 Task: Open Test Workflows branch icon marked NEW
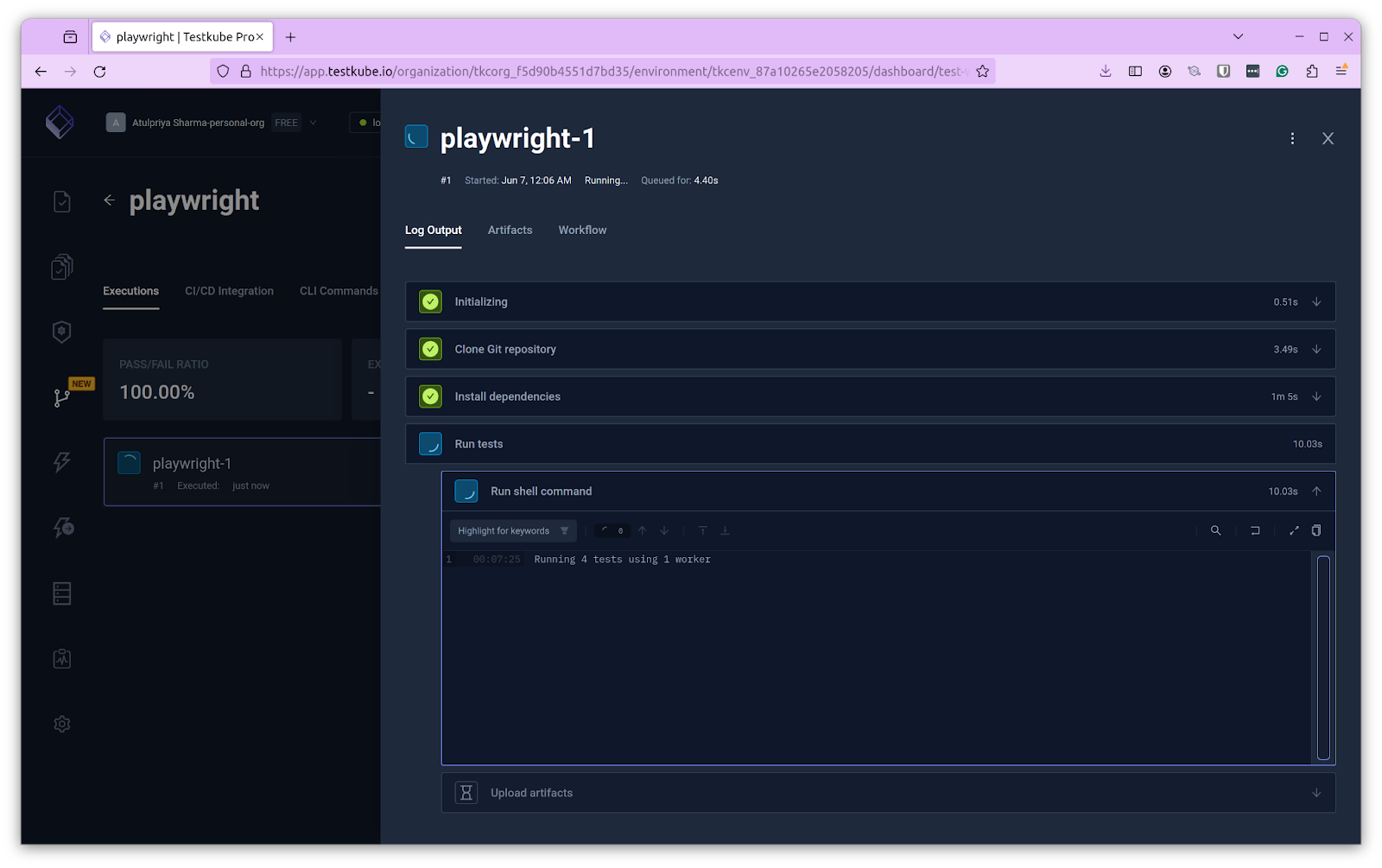pos(62,397)
